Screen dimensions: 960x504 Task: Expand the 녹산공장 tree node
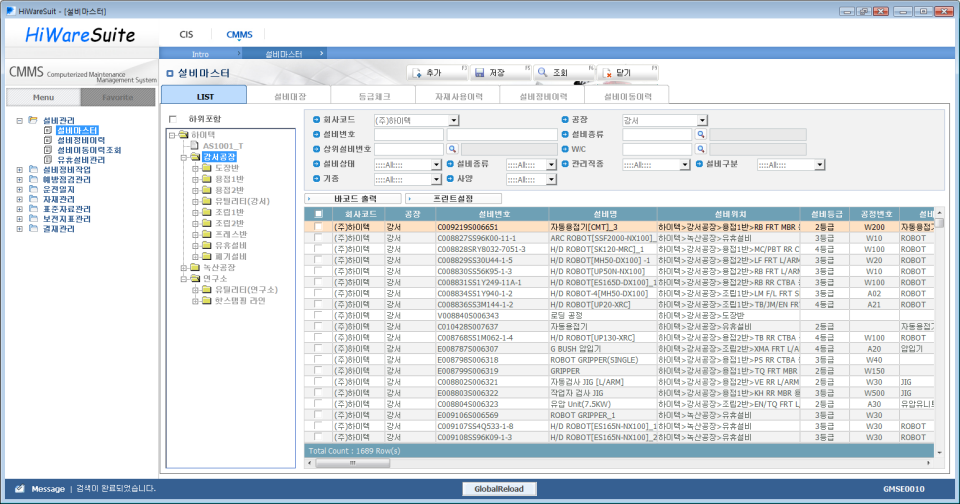(183, 268)
